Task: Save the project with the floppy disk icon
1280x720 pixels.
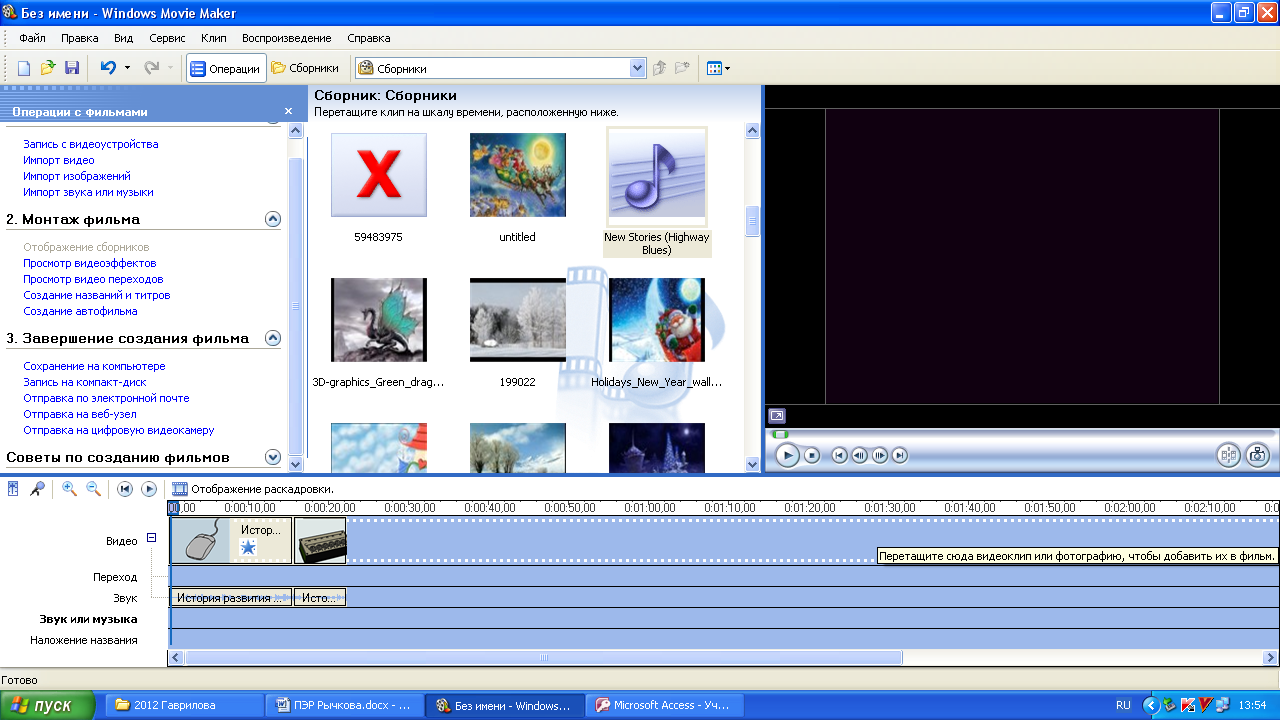Action: click(72, 68)
